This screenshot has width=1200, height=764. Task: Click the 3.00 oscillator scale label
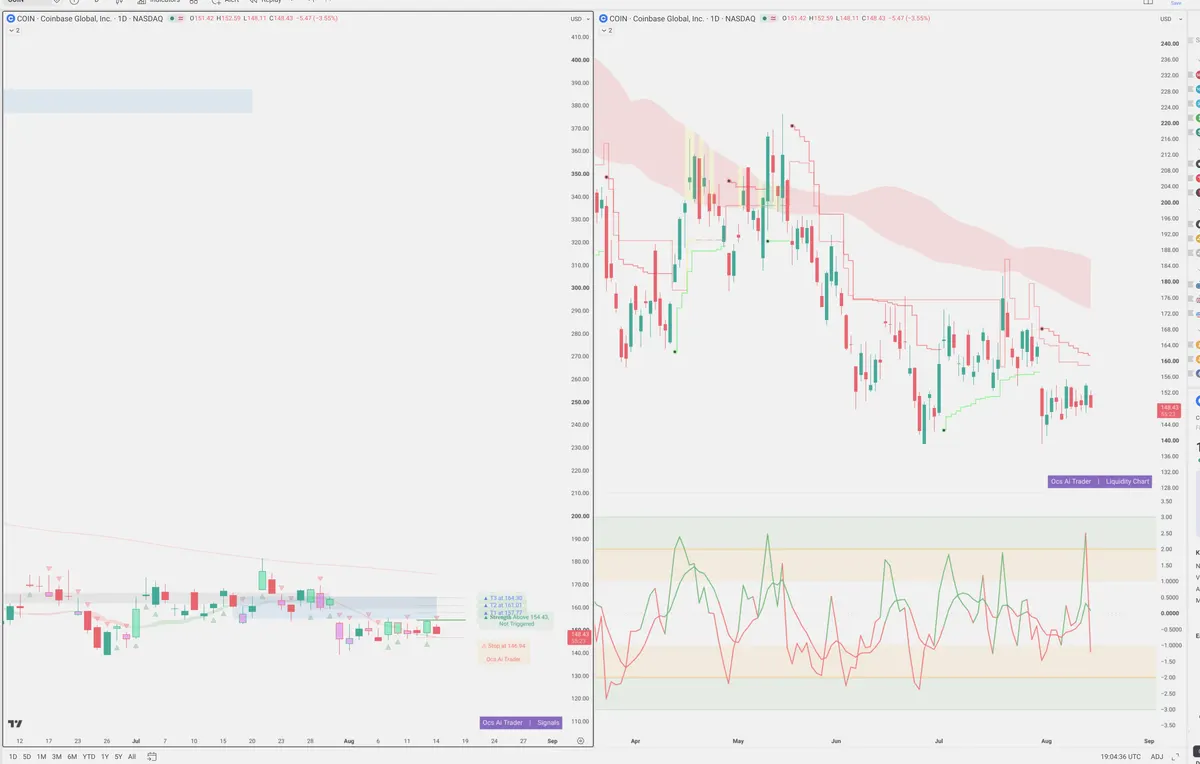(1166, 517)
